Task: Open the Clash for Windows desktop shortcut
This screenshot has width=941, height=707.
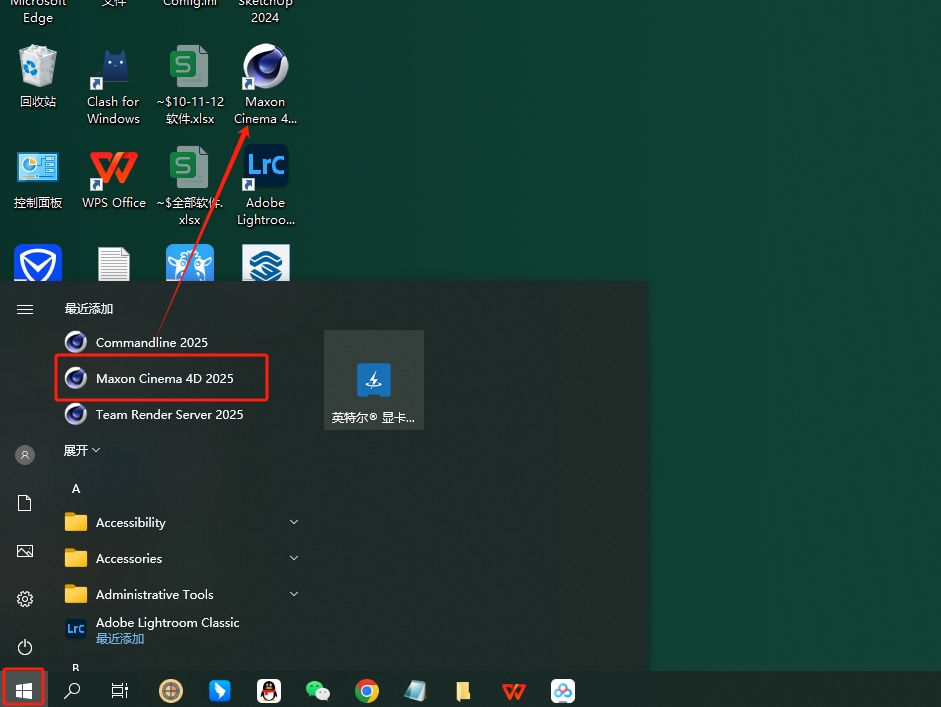Action: pos(113,84)
